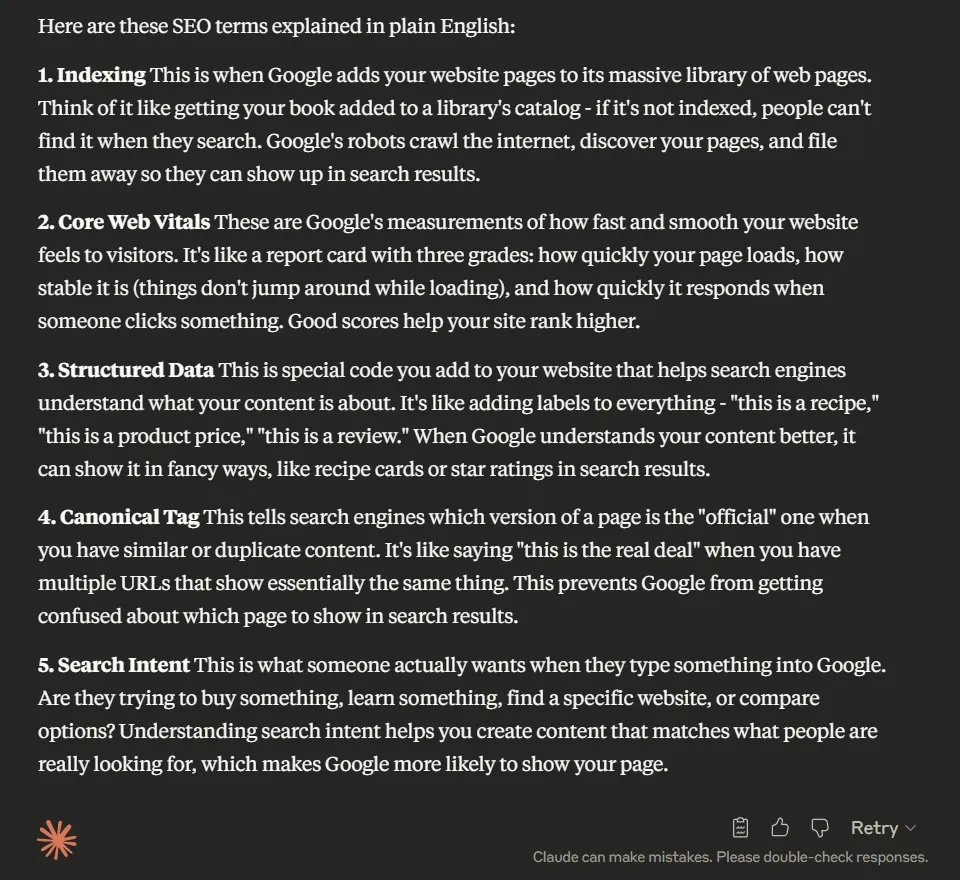Click the thumbs down feedback icon
This screenshot has width=960, height=880.
coord(820,827)
